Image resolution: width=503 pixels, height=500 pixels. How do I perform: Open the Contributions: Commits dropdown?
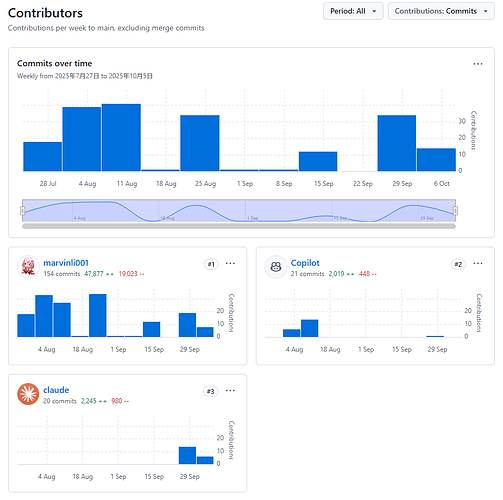click(x=441, y=11)
